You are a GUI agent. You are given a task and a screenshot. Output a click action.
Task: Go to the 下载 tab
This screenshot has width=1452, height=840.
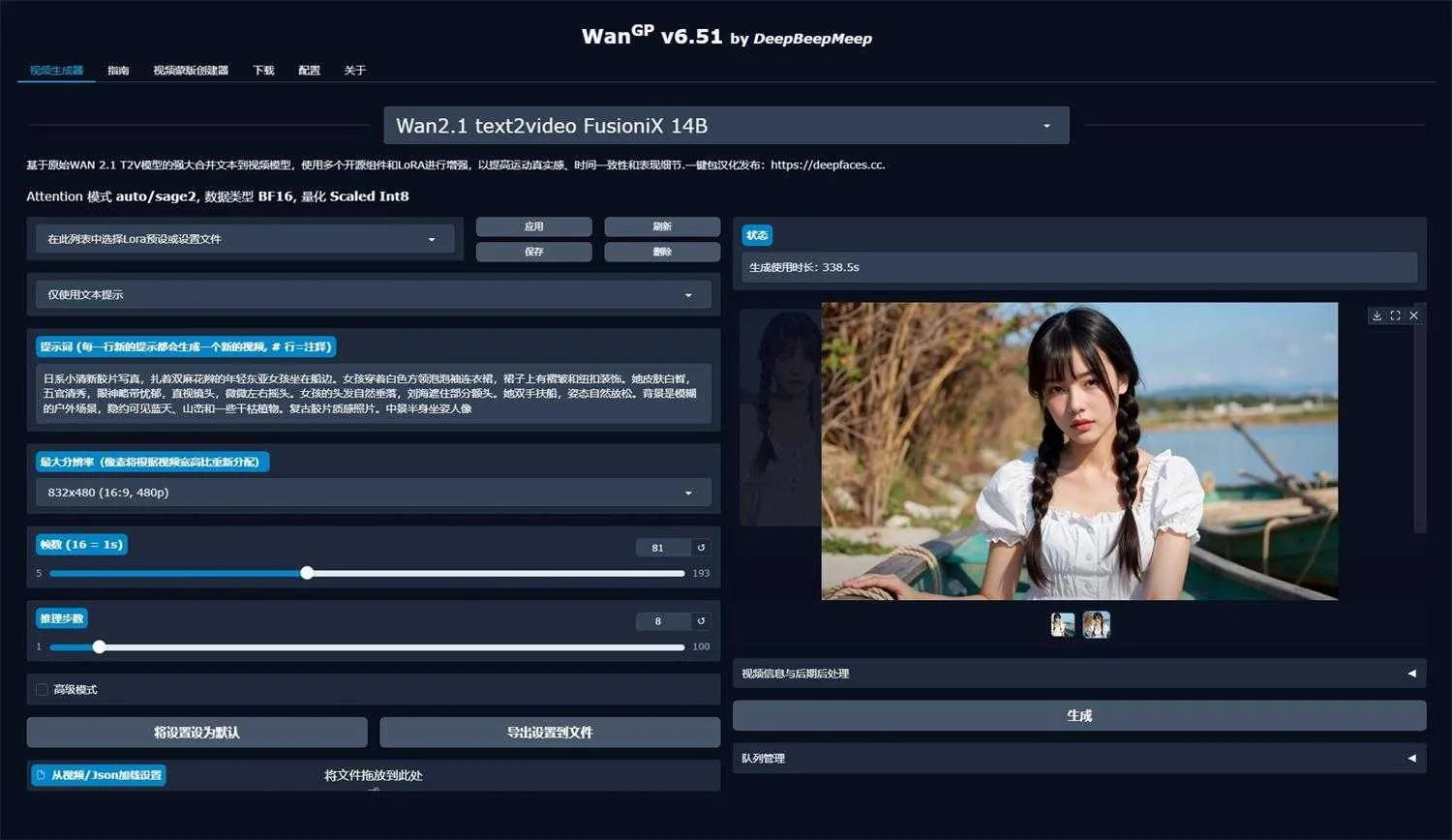263,71
